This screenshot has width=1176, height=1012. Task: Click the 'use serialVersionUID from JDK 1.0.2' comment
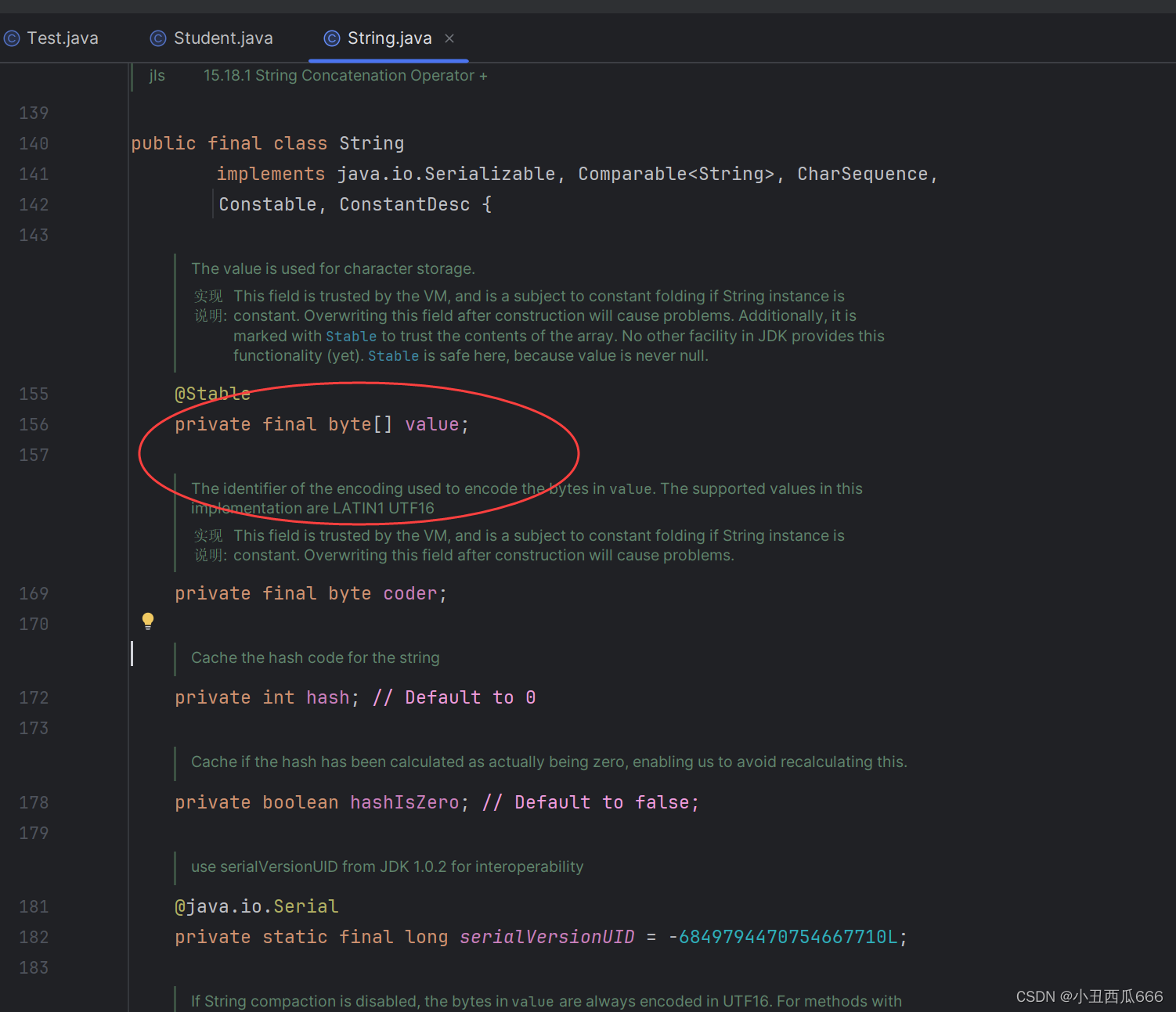click(388, 867)
